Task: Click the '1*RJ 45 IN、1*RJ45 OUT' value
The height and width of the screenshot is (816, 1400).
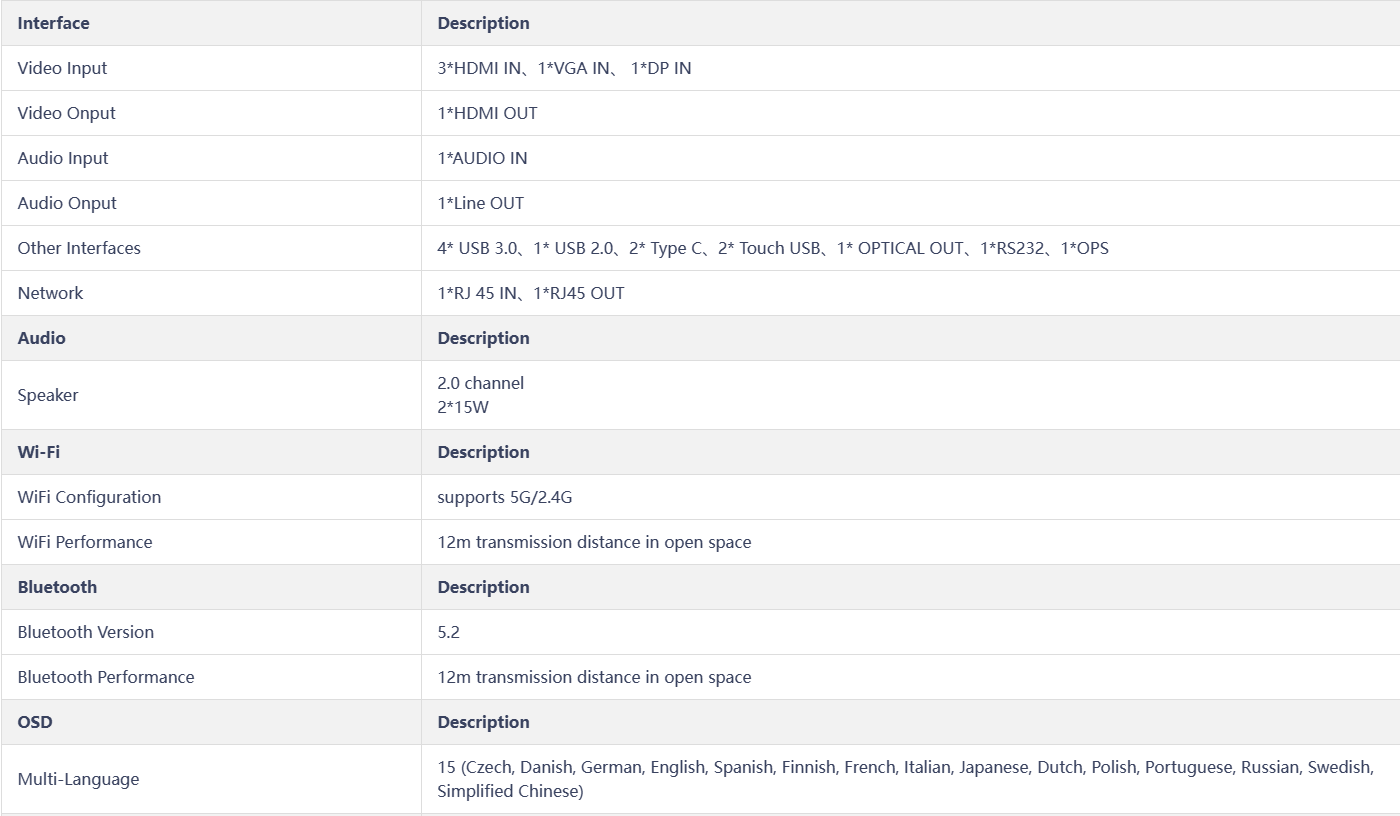Action: click(531, 293)
